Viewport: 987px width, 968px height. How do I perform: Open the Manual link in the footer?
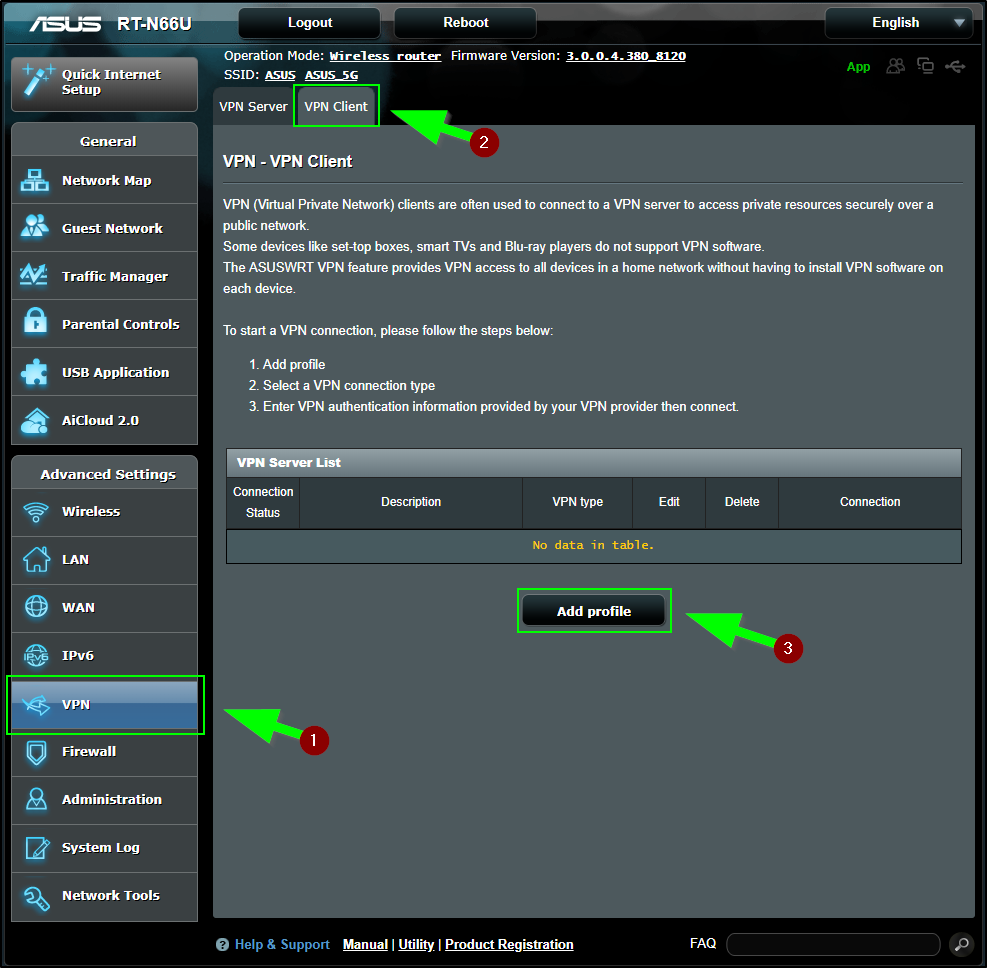tap(365, 944)
